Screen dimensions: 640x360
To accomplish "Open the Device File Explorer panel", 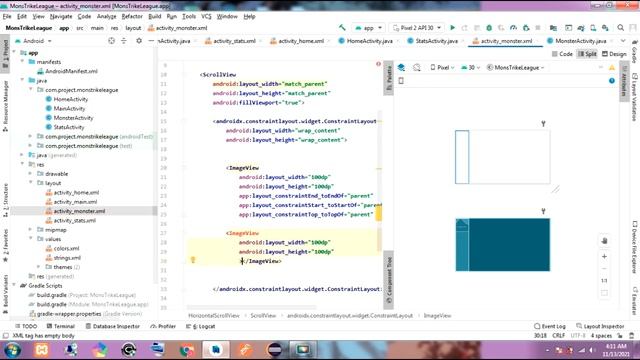I will [x=635, y=247].
